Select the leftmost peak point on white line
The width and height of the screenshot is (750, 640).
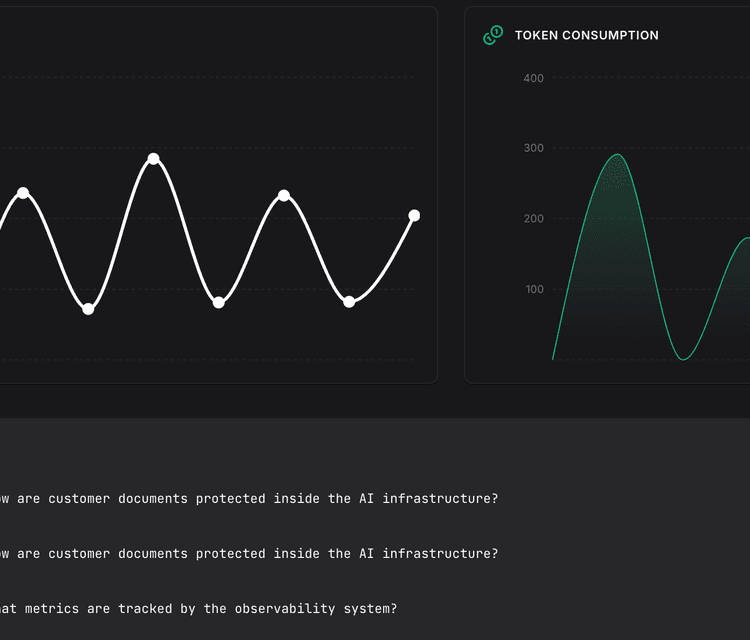click(x=23, y=193)
